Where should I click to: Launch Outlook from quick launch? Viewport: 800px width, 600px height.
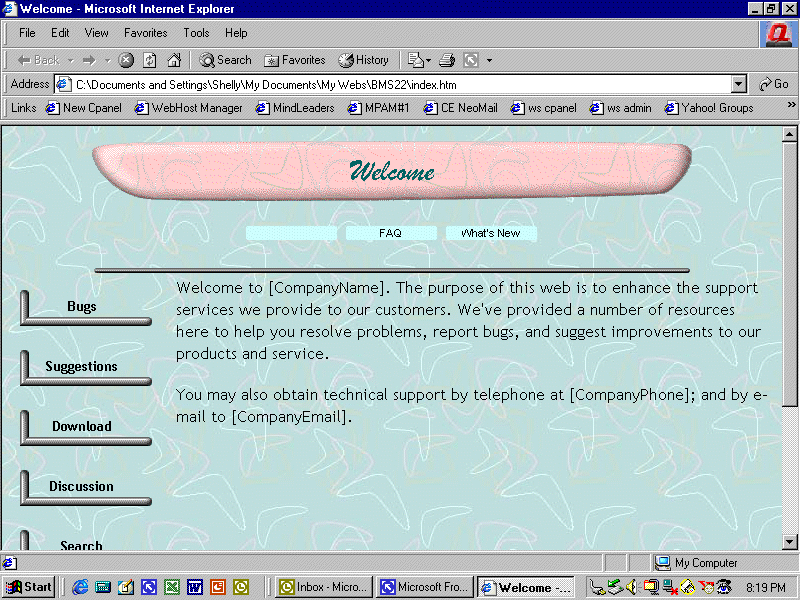(x=241, y=587)
